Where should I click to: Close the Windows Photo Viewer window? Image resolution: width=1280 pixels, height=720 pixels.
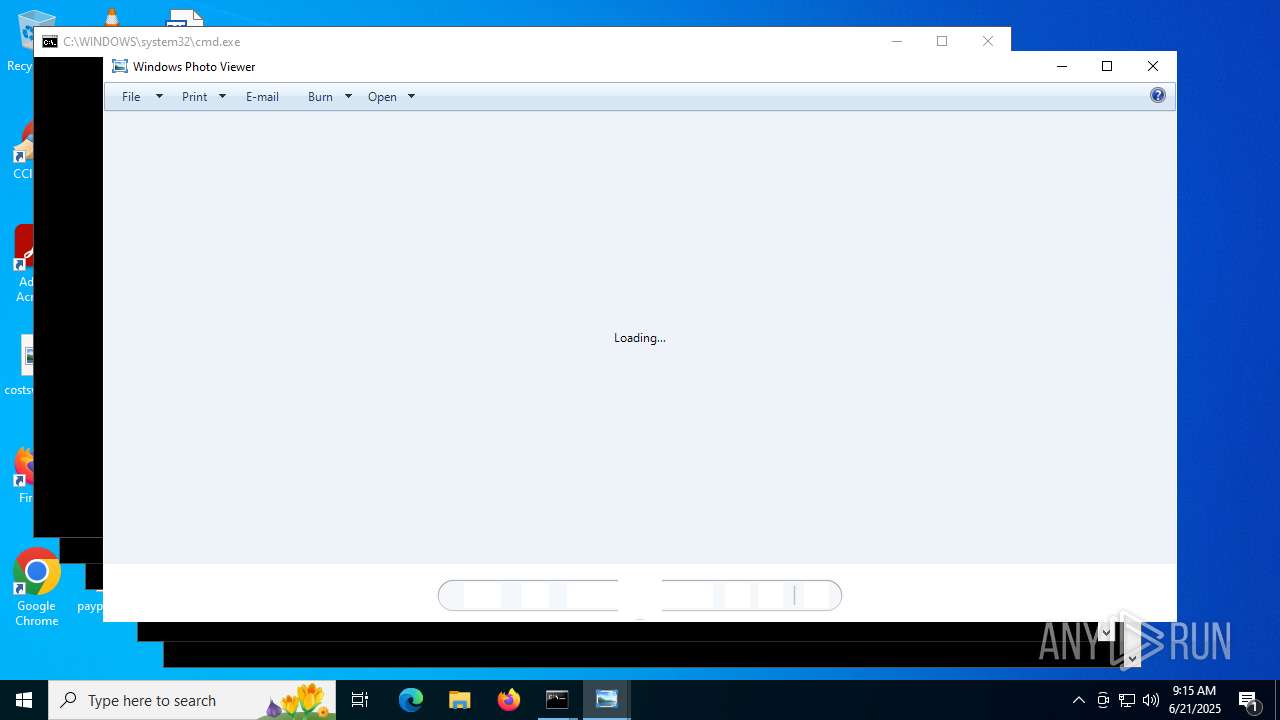tap(1153, 67)
